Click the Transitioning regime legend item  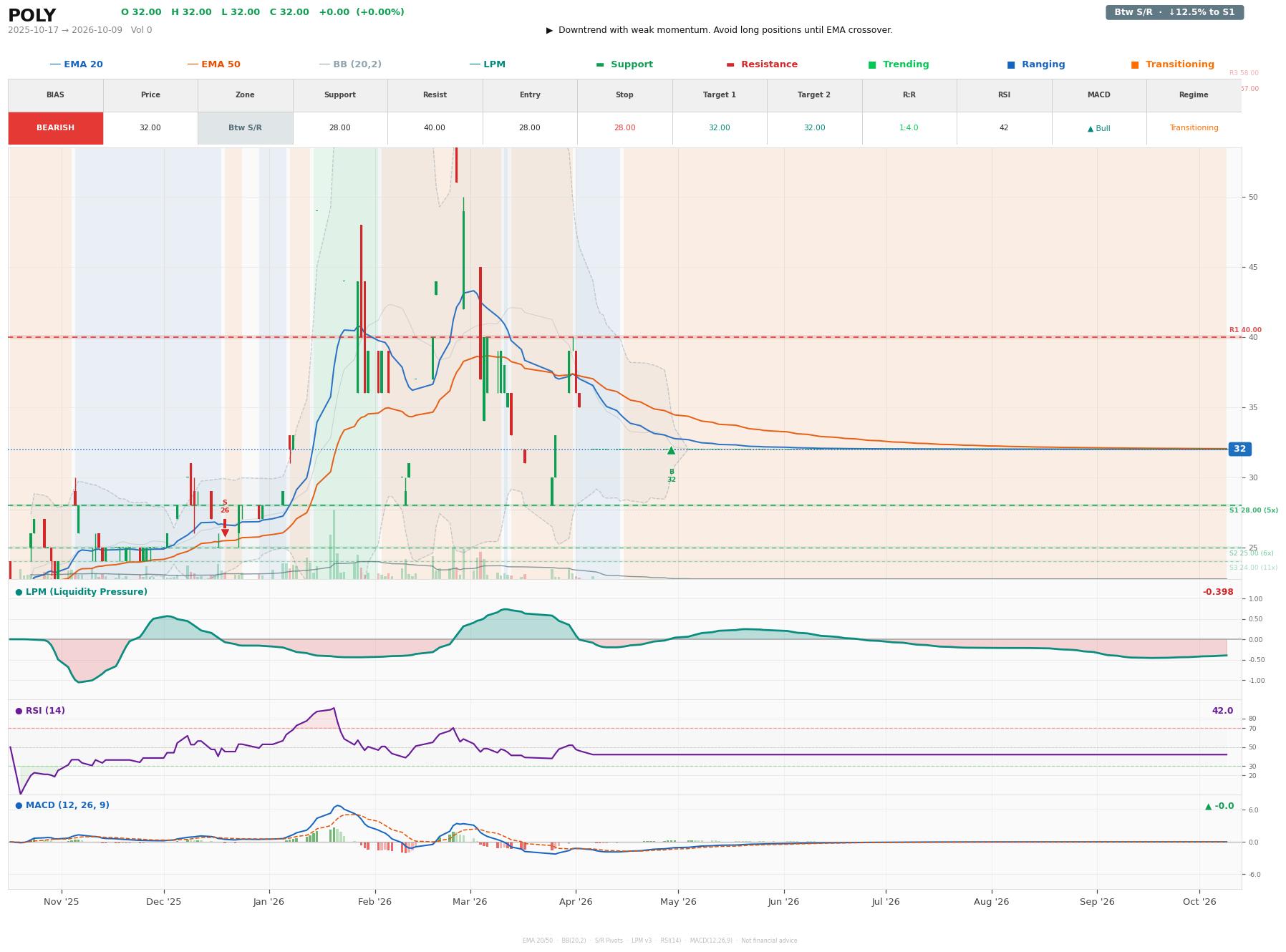pos(1172,64)
